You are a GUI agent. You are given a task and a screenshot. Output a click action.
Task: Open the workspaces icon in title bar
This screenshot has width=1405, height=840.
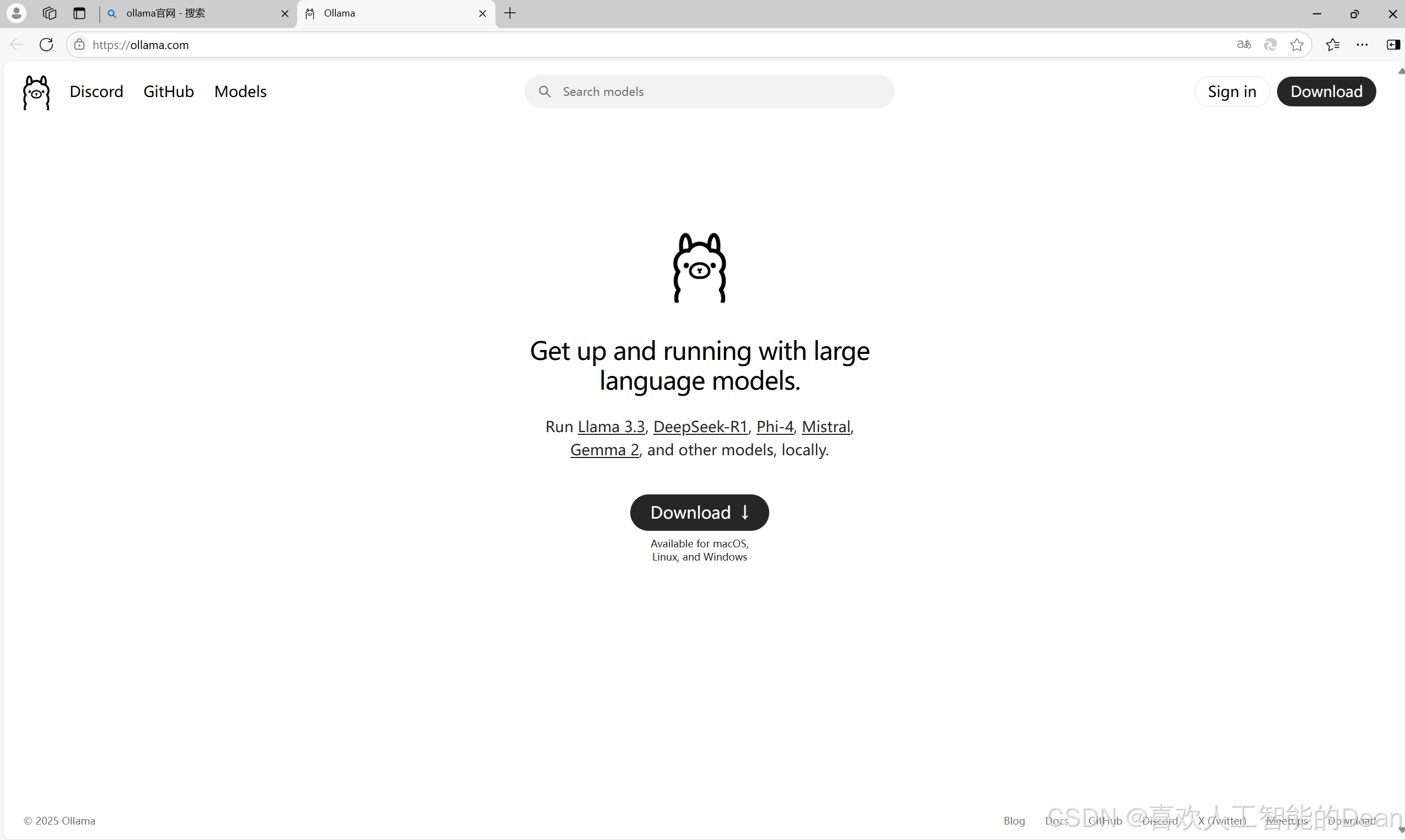[49, 13]
